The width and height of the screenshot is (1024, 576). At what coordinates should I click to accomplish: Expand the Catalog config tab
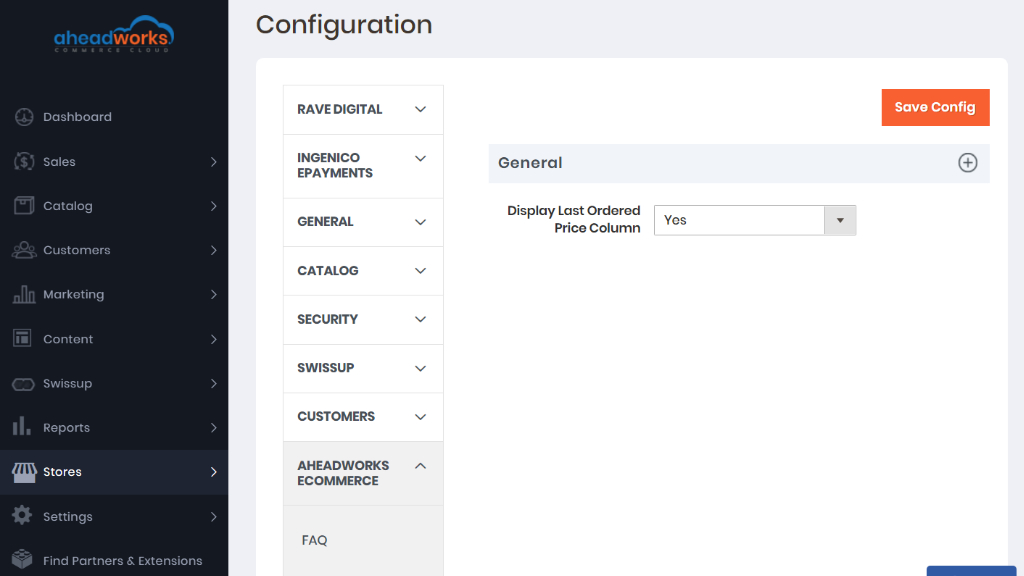(x=363, y=271)
